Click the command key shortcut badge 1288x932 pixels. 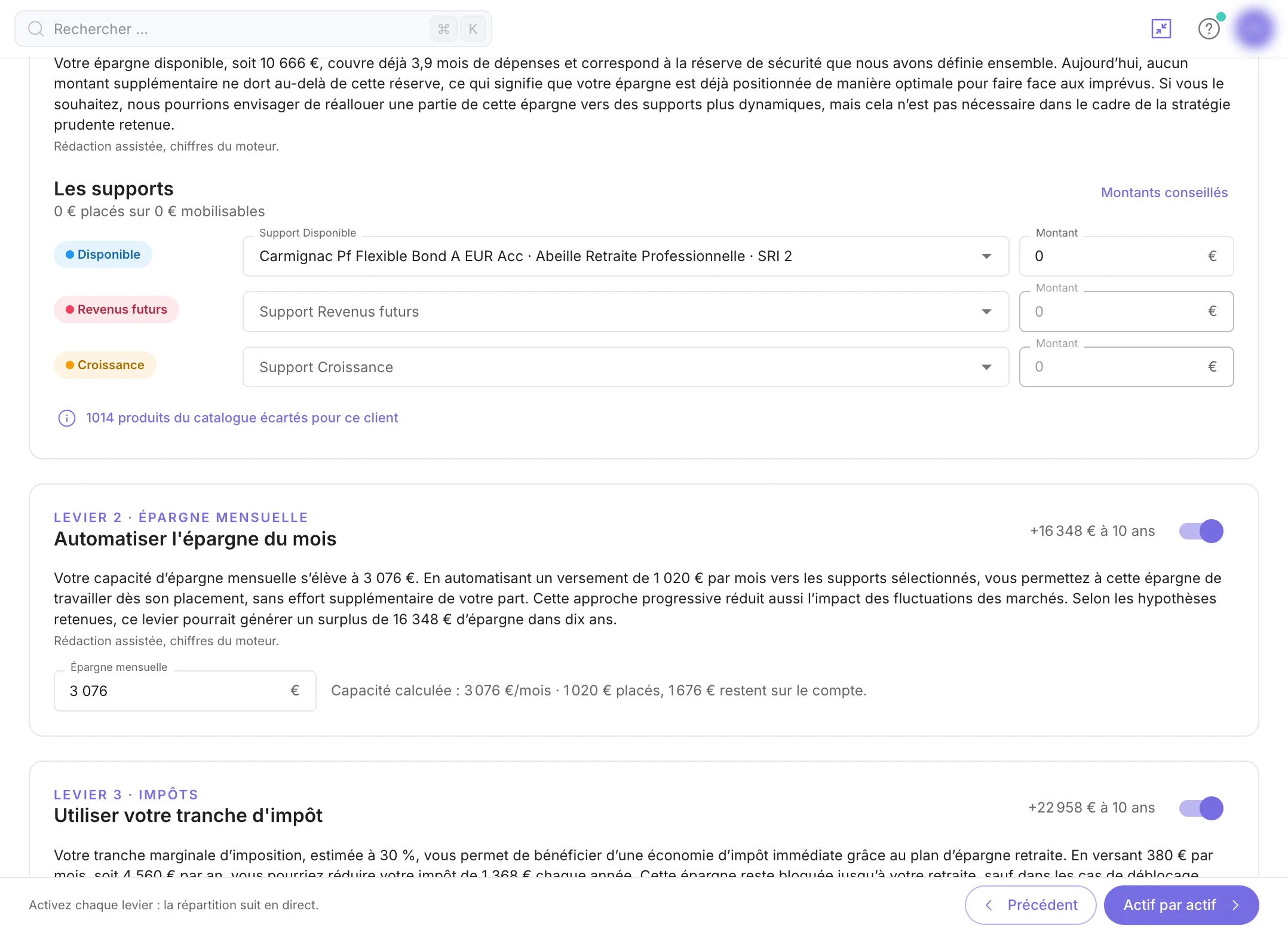(443, 29)
